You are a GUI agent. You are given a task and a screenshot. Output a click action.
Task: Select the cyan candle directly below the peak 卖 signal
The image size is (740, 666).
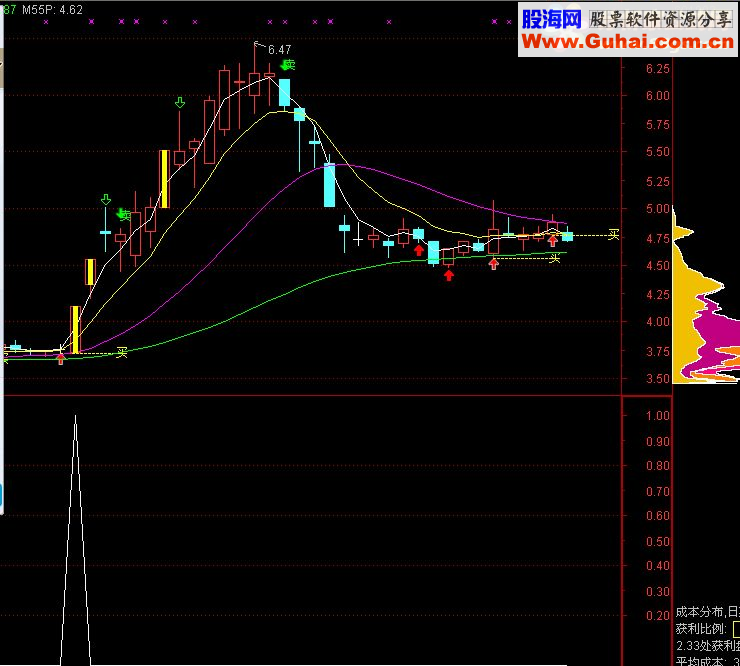[x=285, y=93]
